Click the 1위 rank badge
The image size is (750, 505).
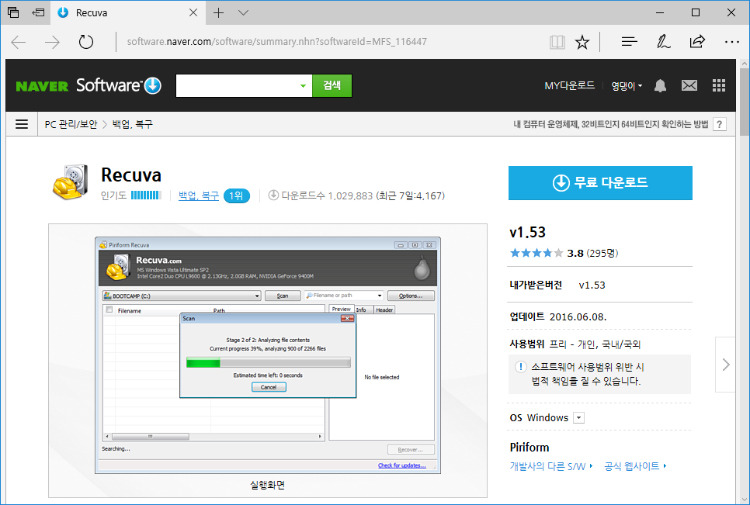click(236, 196)
